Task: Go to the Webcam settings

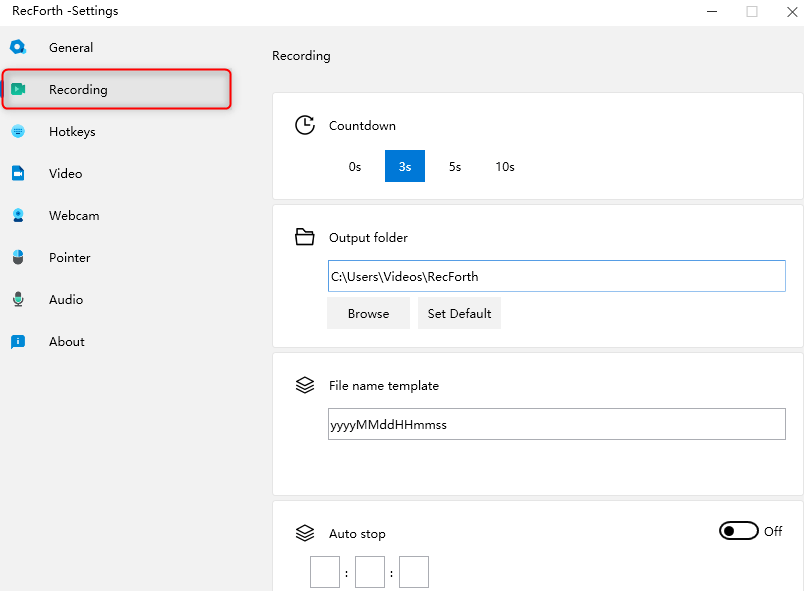Action: pos(116,215)
